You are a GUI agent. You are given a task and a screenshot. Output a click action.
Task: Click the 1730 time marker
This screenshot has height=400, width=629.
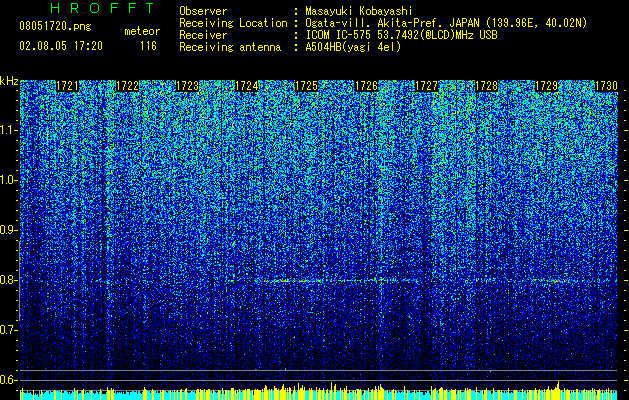point(606,86)
